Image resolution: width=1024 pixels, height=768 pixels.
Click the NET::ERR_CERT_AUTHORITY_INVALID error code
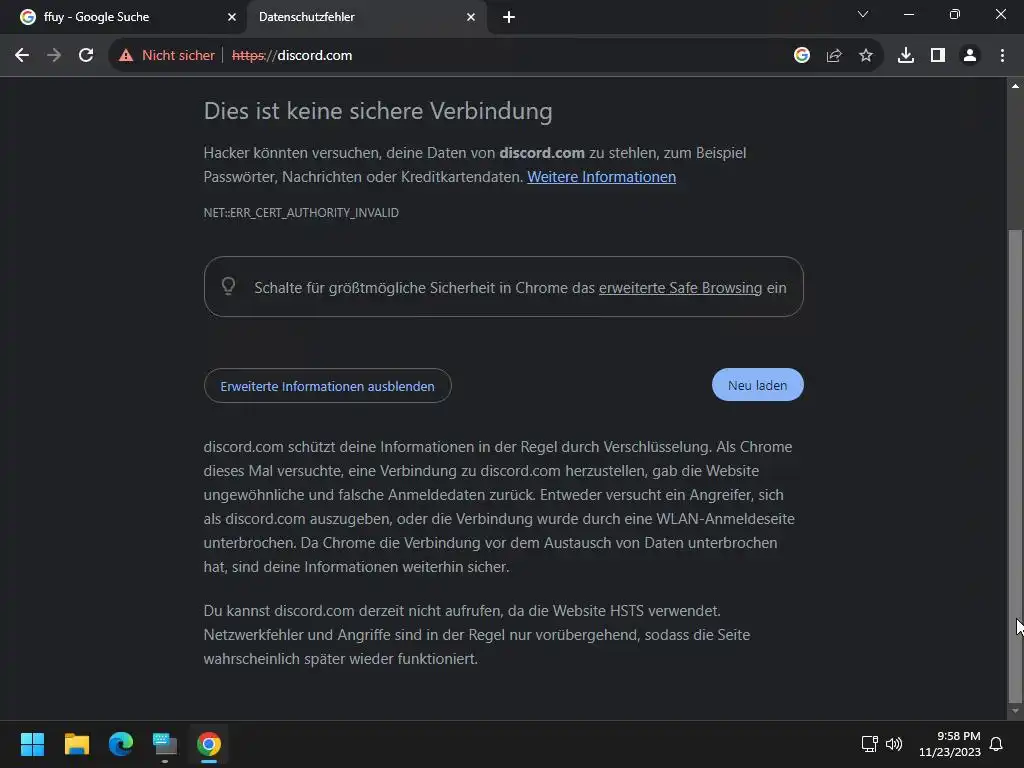[x=301, y=213]
